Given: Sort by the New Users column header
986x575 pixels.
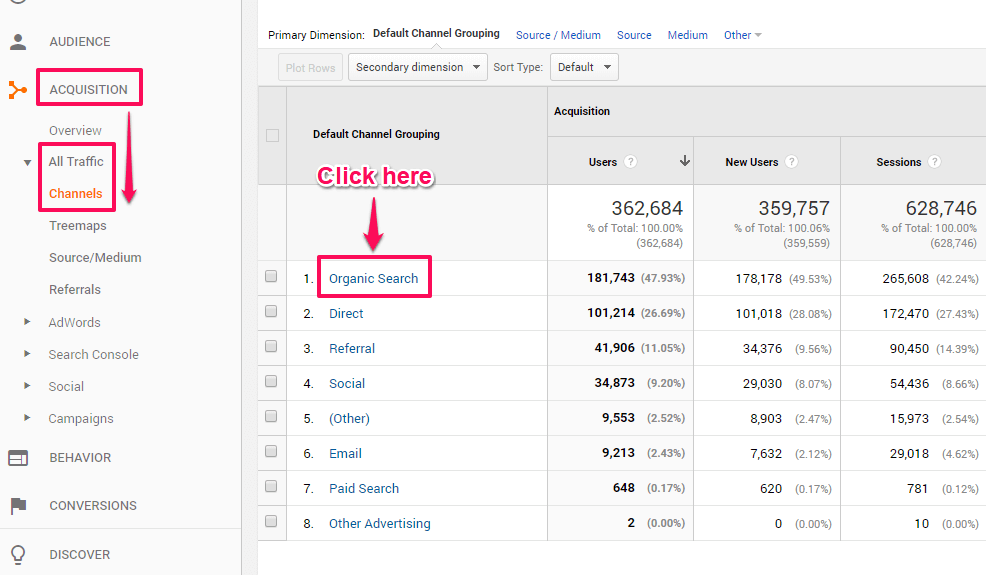Looking at the screenshot, I should click(751, 162).
